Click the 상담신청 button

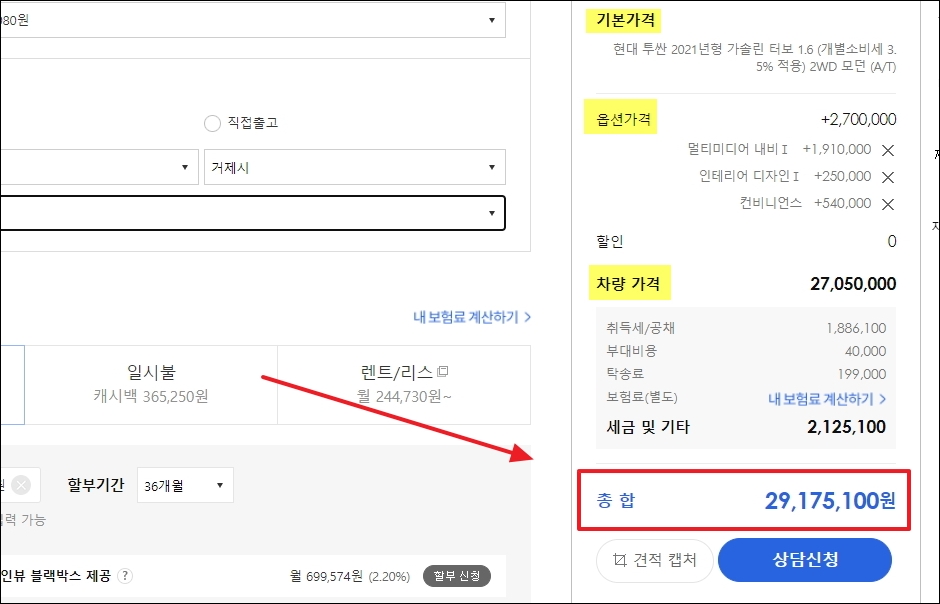[805, 560]
